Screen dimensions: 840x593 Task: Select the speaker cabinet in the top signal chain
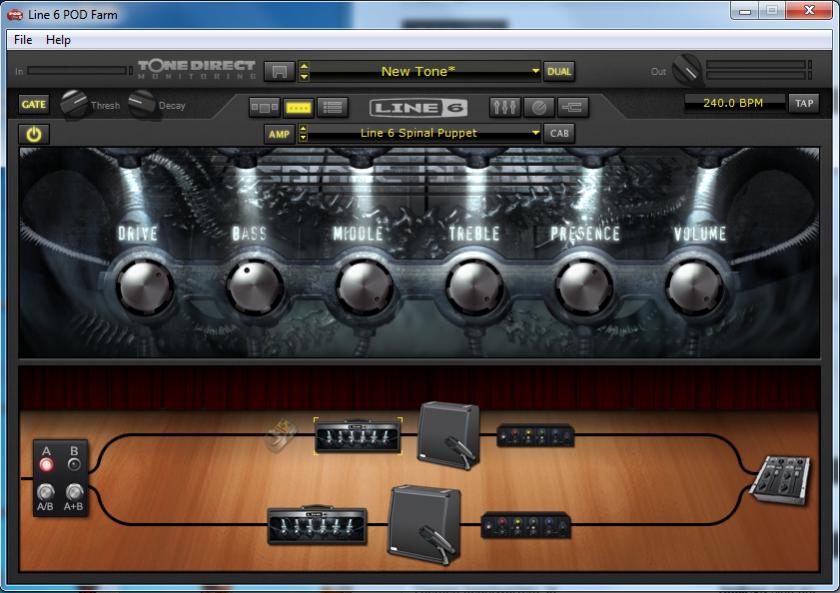[x=448, y=436]
